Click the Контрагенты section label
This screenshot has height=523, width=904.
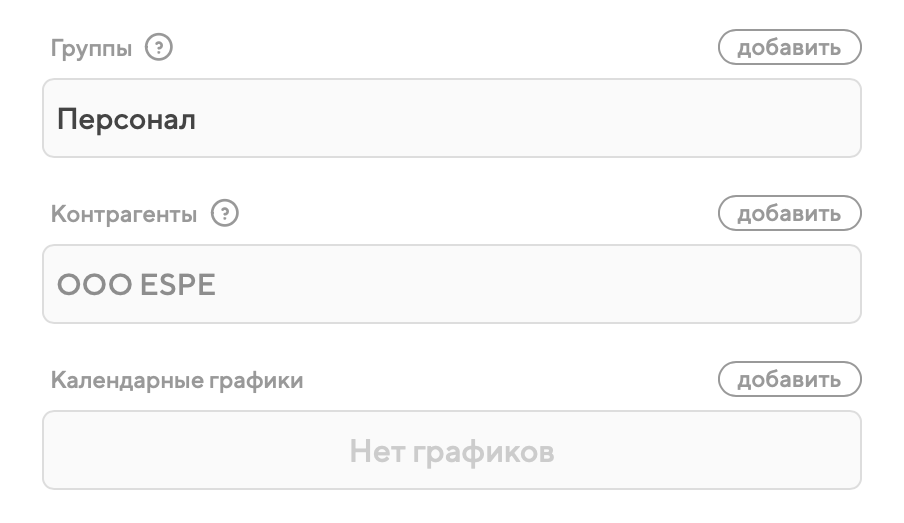click(124, 214)
